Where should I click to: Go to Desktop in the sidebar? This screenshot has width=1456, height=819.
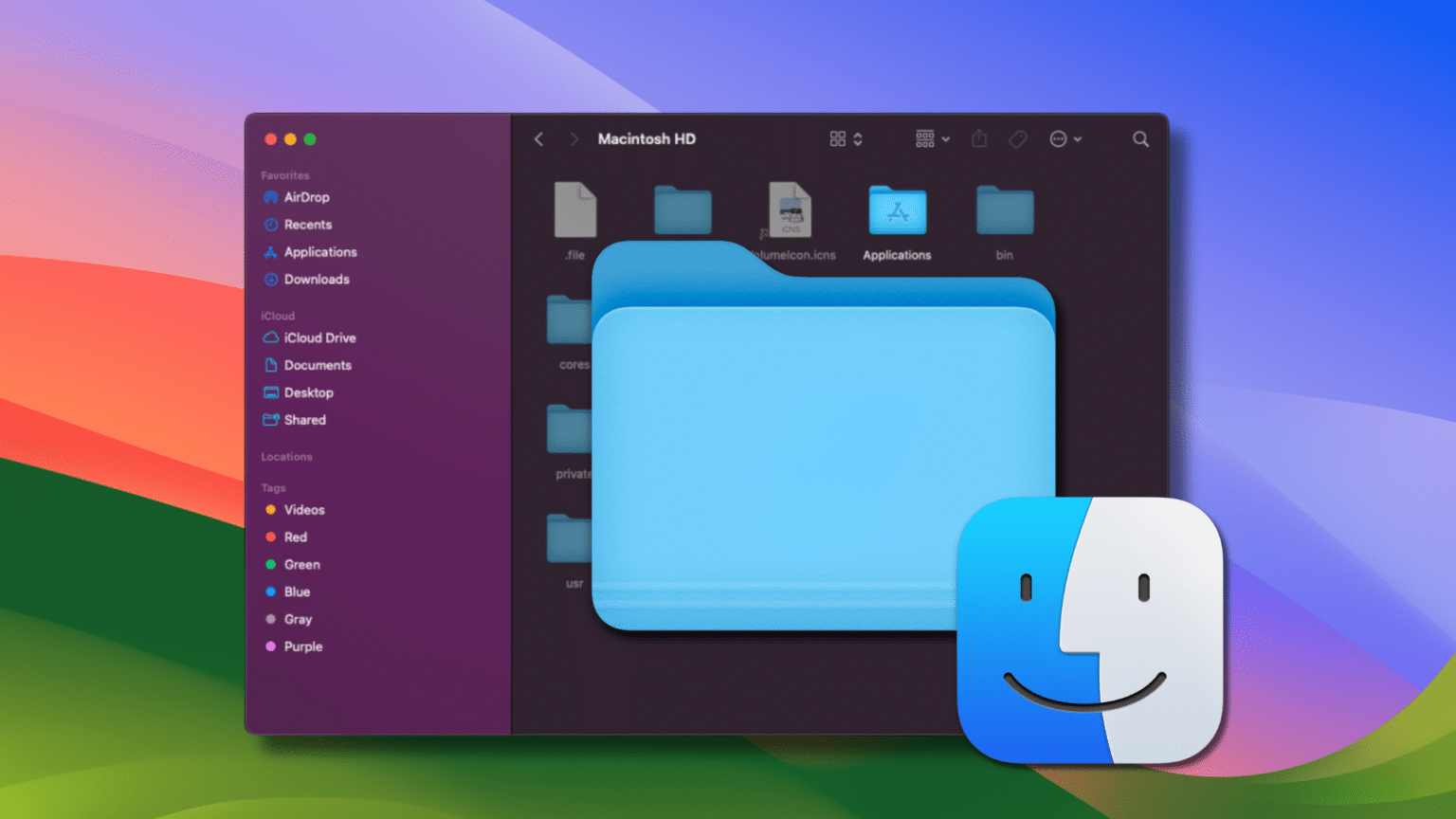coord(308,392)
